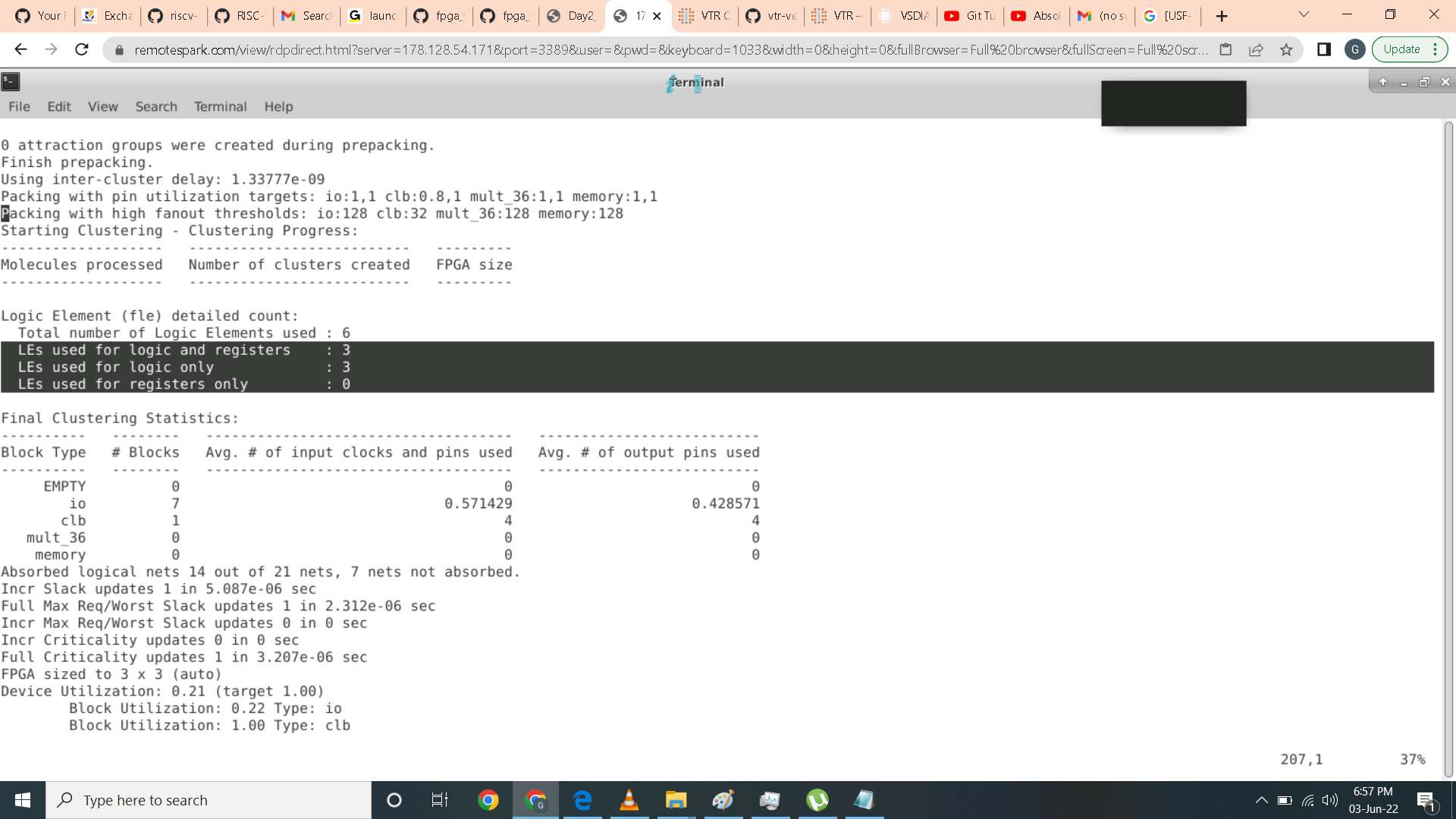Screen dimensions: 1456x819
Task: Open the Google account profile avatar
Action: click(x=1354, y=49)
